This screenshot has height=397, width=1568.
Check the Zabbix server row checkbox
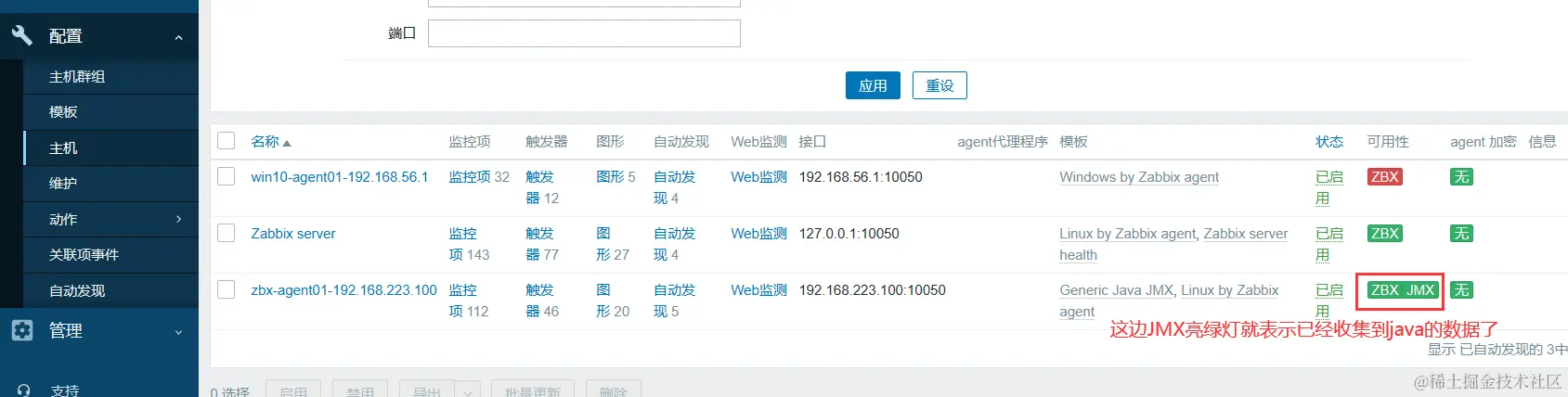pyautogui.click(x=227, y=233)
